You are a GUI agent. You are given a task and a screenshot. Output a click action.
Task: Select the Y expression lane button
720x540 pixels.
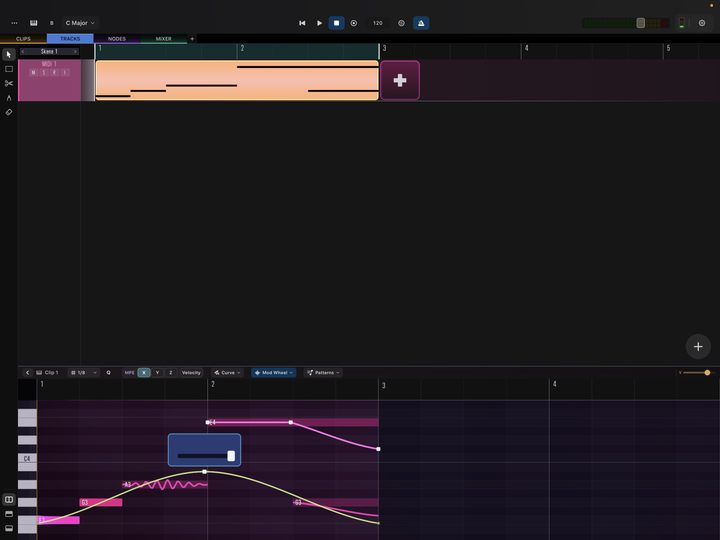pos(157,372)
